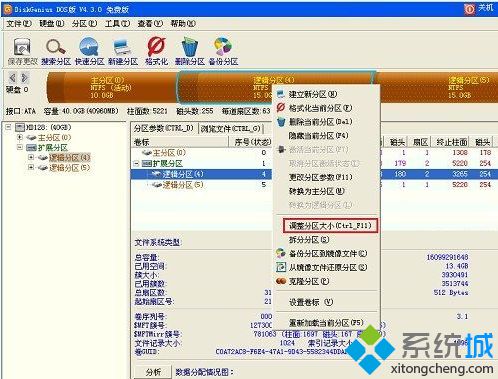Click the 分析 button
This screenshot has width=498, height=379.
click(153, 372)
